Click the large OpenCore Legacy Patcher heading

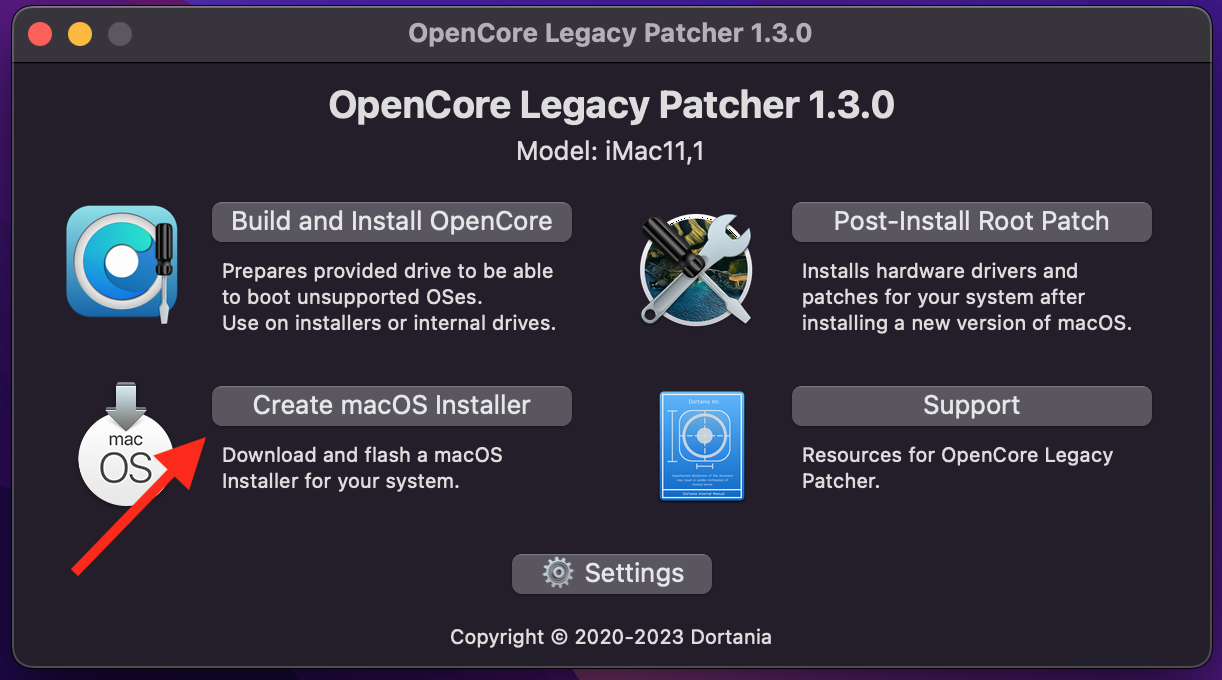click(x=611, y=105)
